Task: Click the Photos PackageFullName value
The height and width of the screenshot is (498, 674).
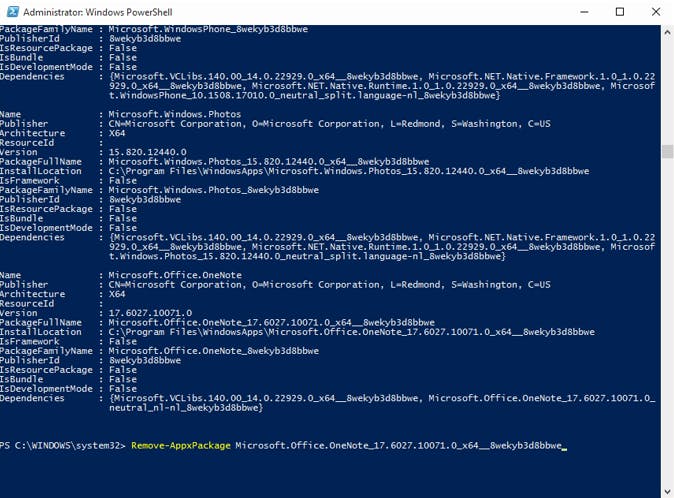Action: [x=269, y=162]
